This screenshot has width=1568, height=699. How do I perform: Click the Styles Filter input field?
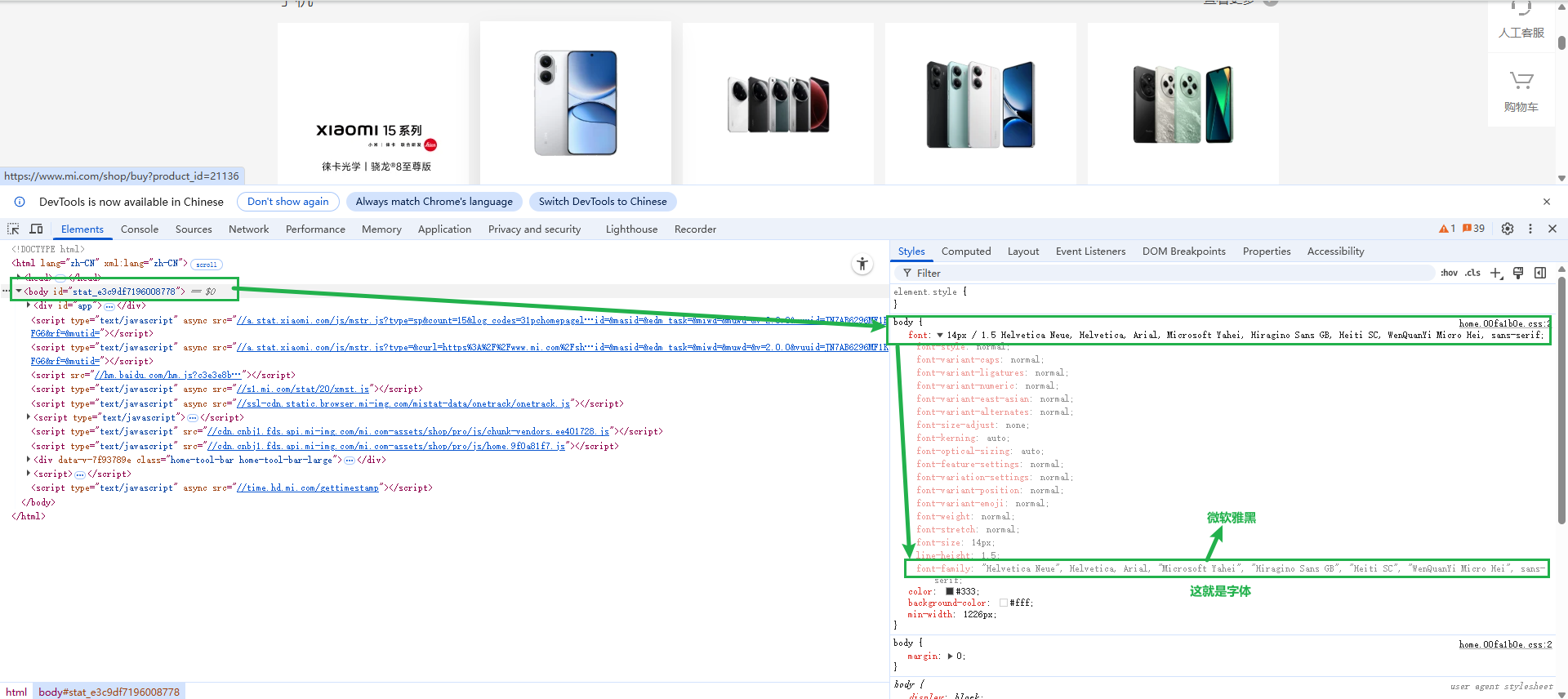click(1164, 273)
